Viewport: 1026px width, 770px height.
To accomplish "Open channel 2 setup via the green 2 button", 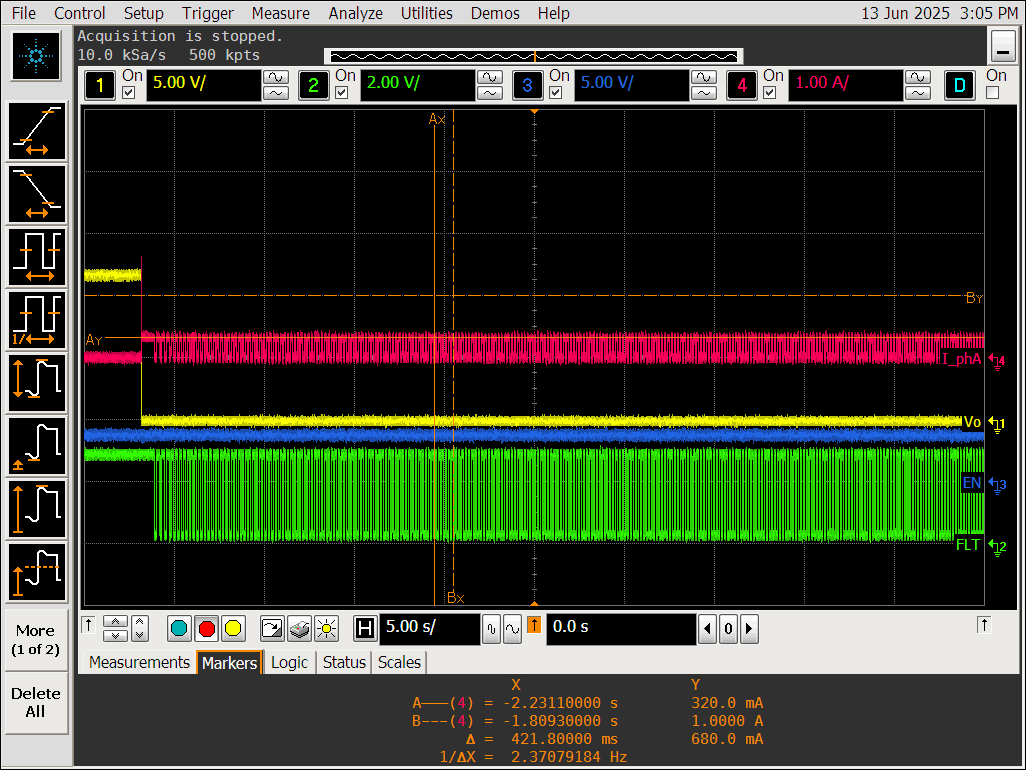I will coord(313,85).
